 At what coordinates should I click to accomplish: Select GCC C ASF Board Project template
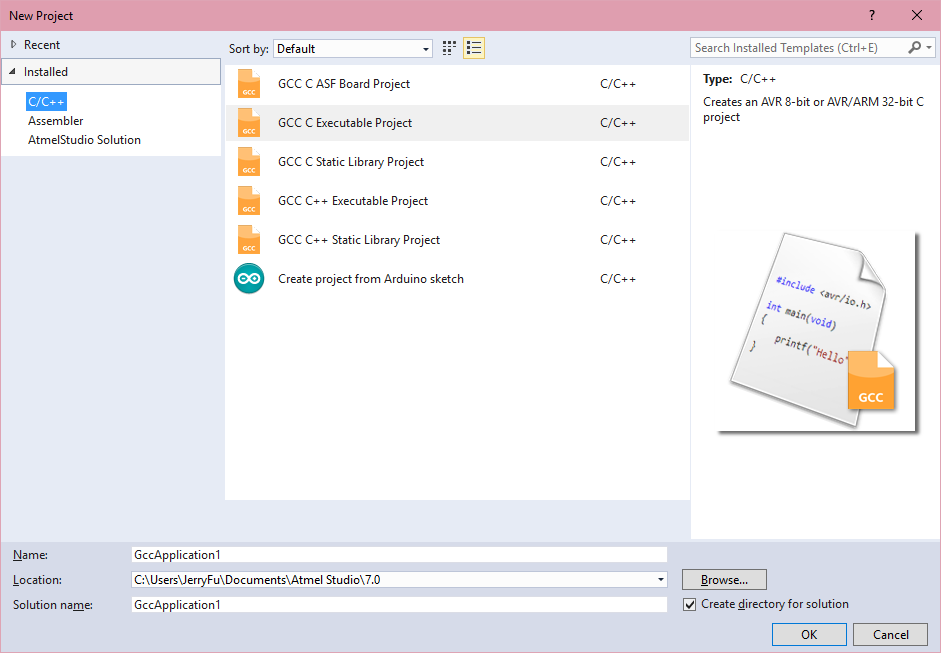point(457,84)
